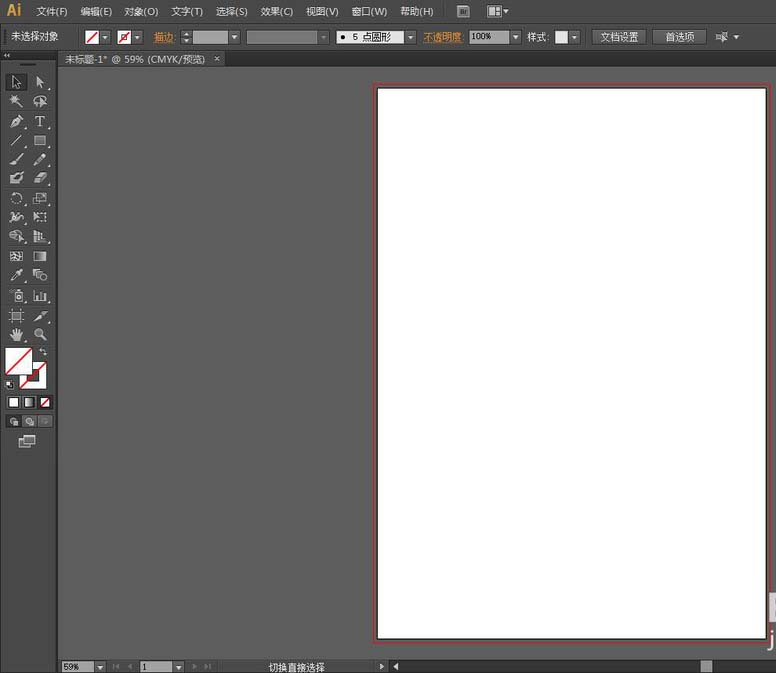Select the Rectangle tool
The width and height of the screenshot is (776, 673).
pyautogui.click(x=40, y=141)
